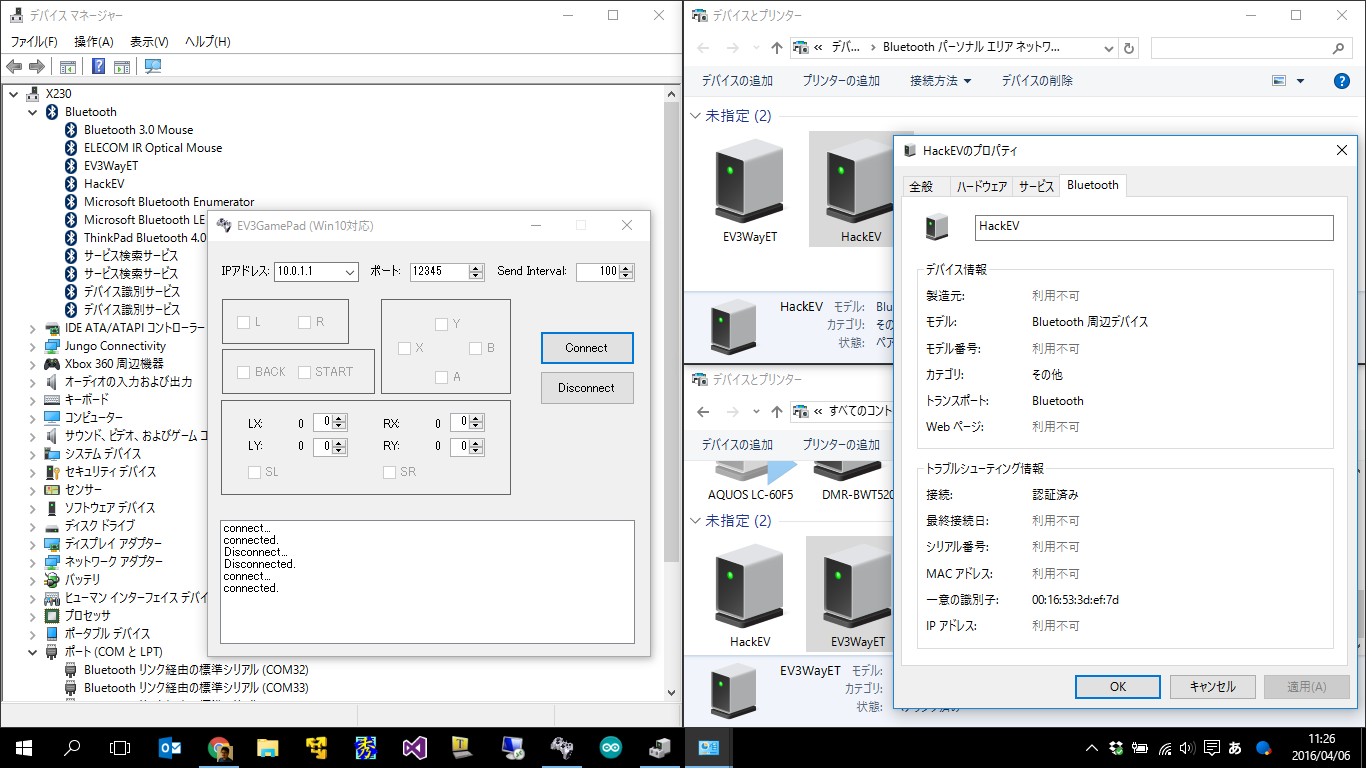
Task: Switch to the ハードウェア tab
Action: pos(981,187)
